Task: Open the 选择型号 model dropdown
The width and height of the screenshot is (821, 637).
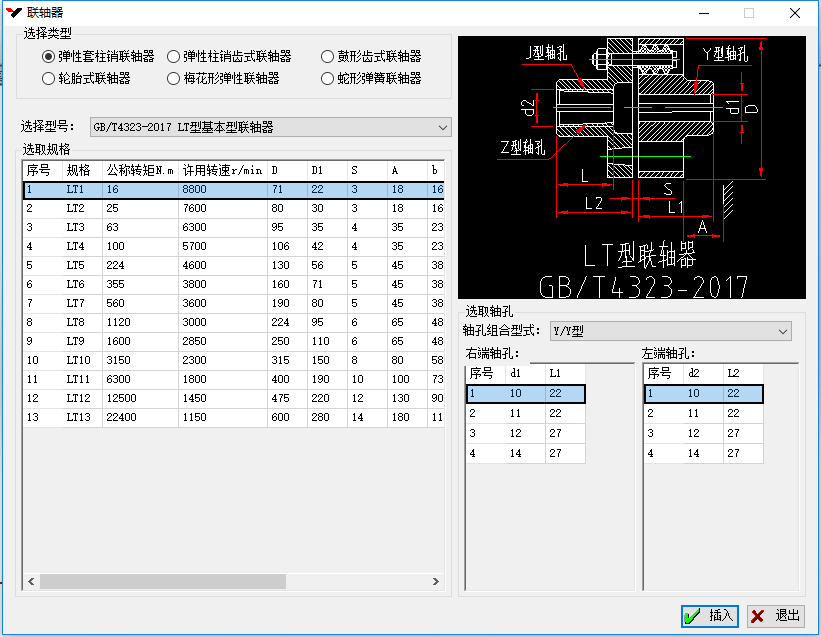Action: click(443, 127)
